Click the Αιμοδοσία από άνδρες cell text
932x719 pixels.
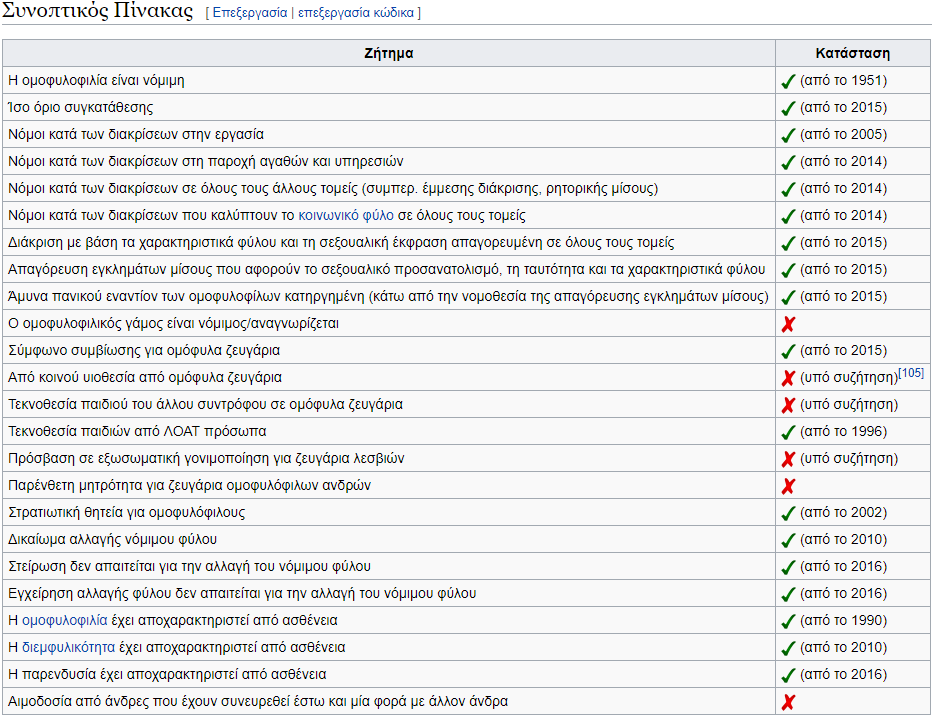[x=258, y=701]
